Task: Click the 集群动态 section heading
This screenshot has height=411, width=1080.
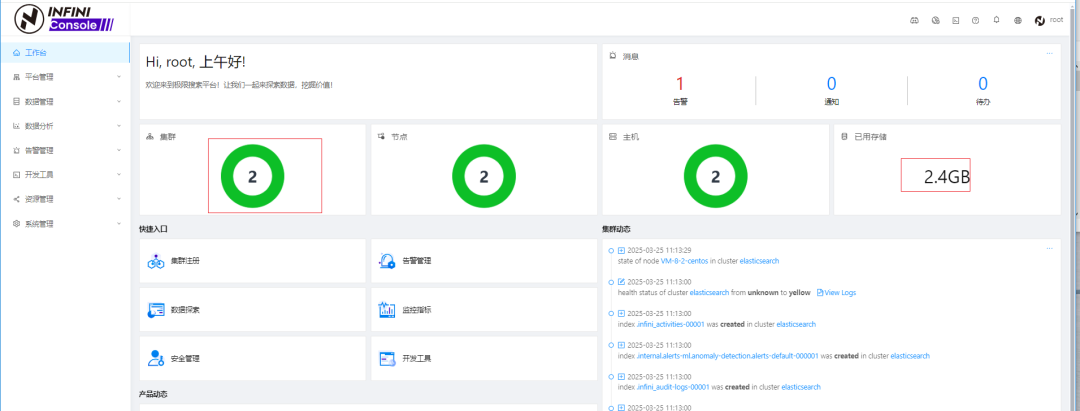Action: pos(616,228)
